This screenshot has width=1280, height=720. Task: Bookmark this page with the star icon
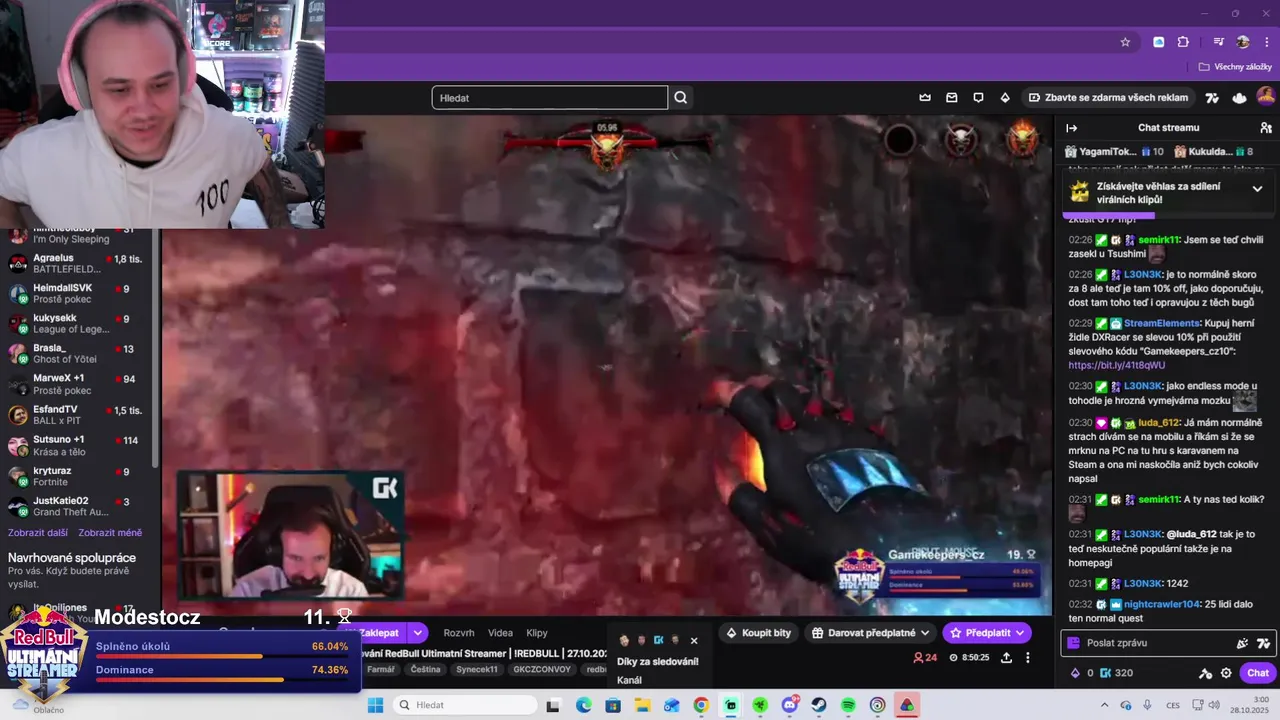(x=1125, y=42)
